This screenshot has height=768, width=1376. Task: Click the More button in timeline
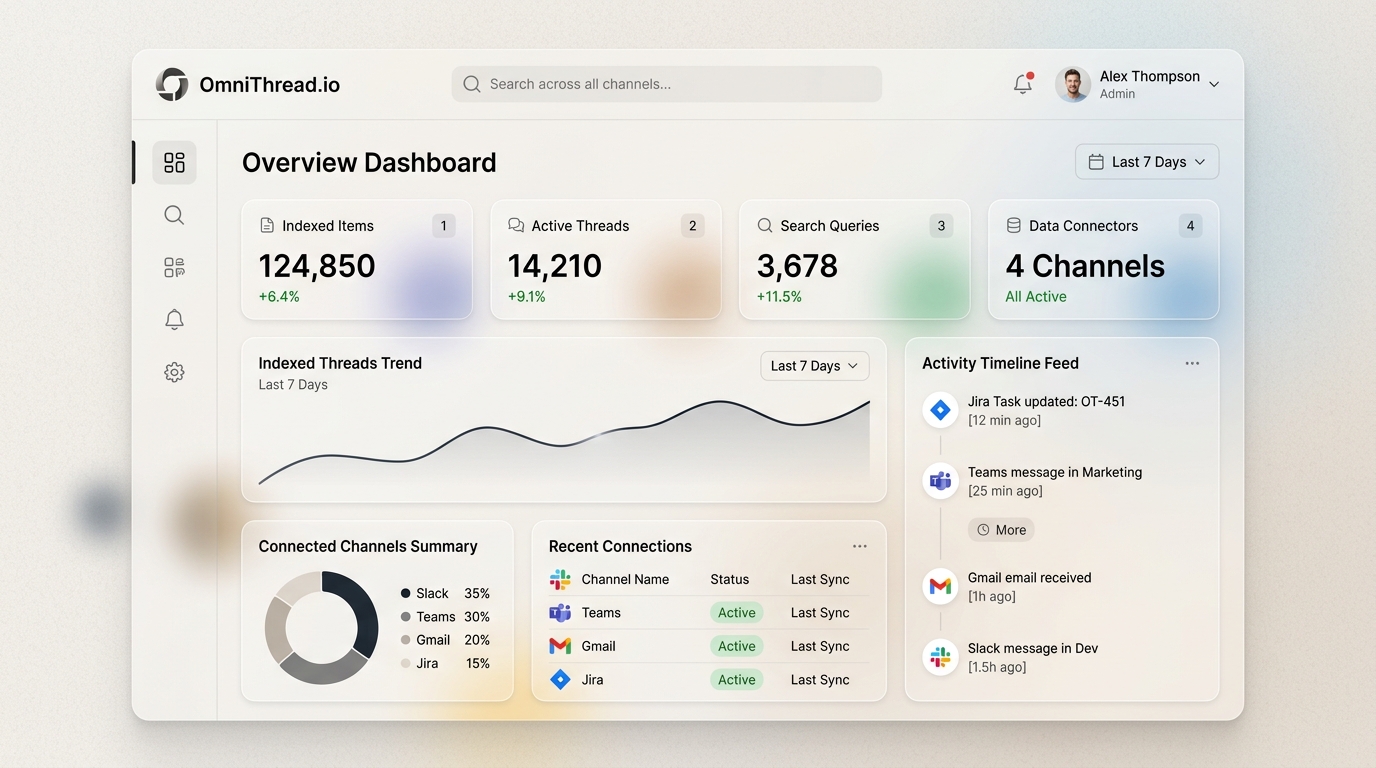[1001, 530]
